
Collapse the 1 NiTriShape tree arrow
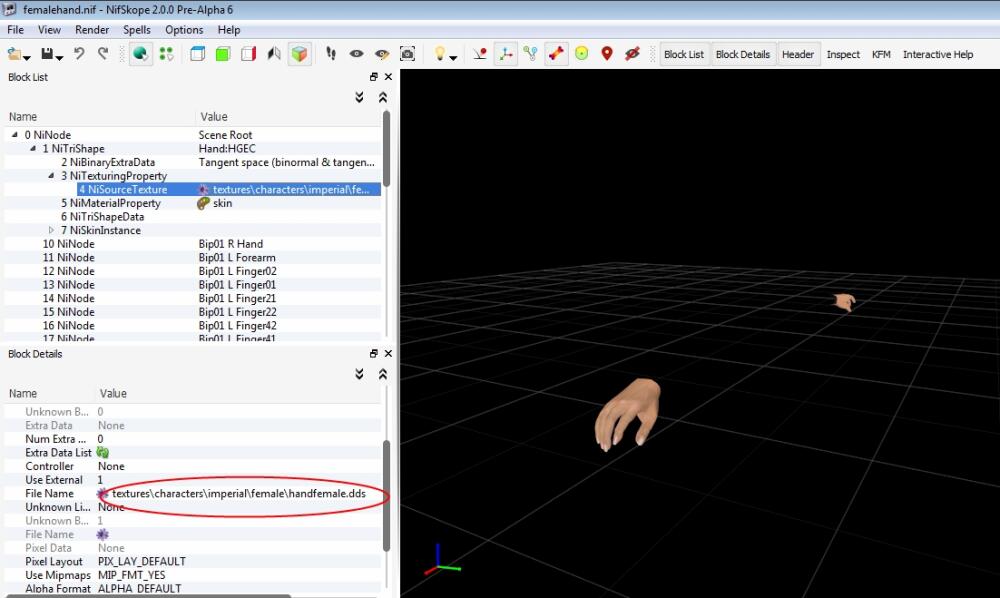coord(33,148)
